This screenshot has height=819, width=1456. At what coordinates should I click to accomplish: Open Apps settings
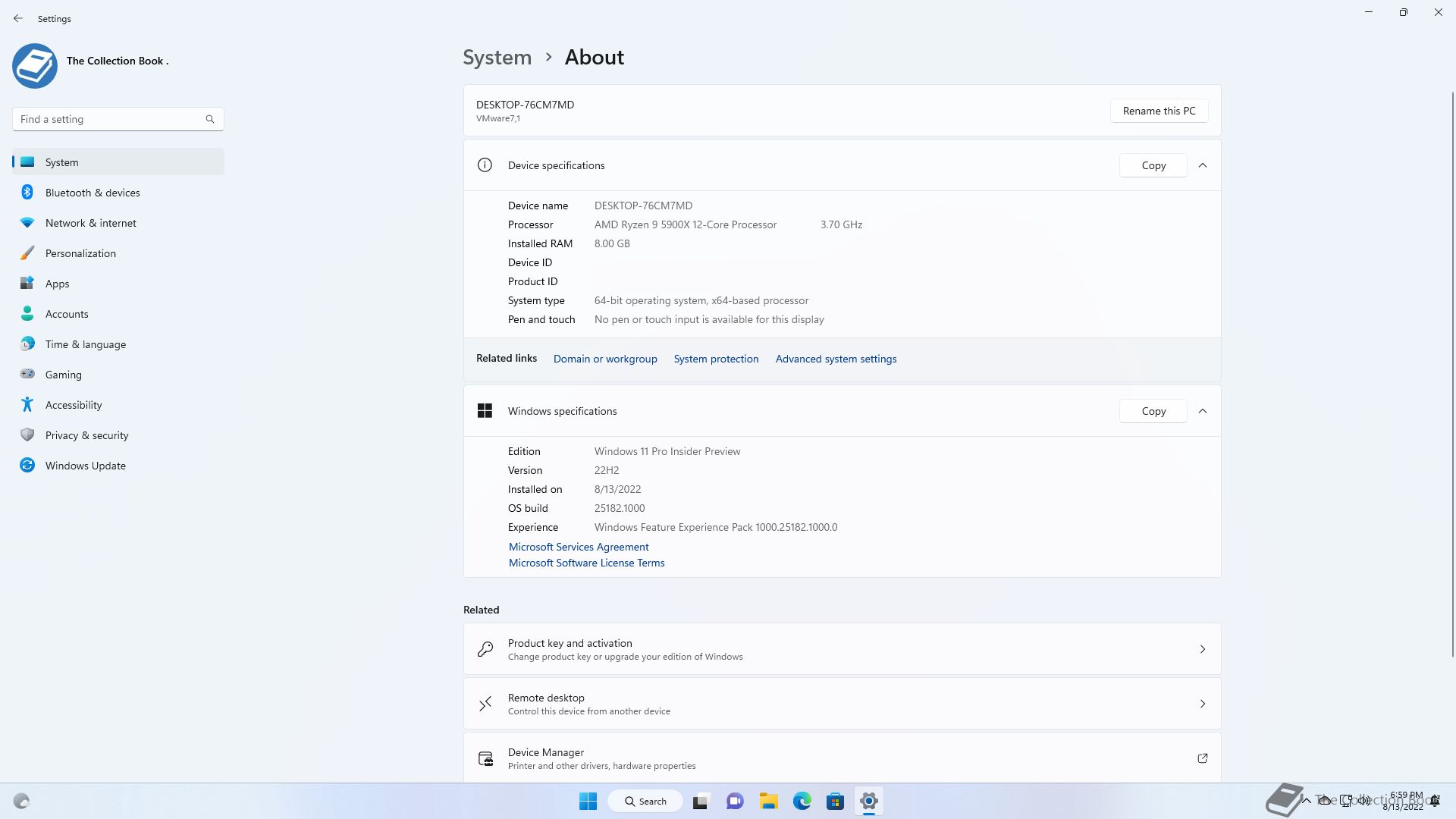click(x=118, y=284)
